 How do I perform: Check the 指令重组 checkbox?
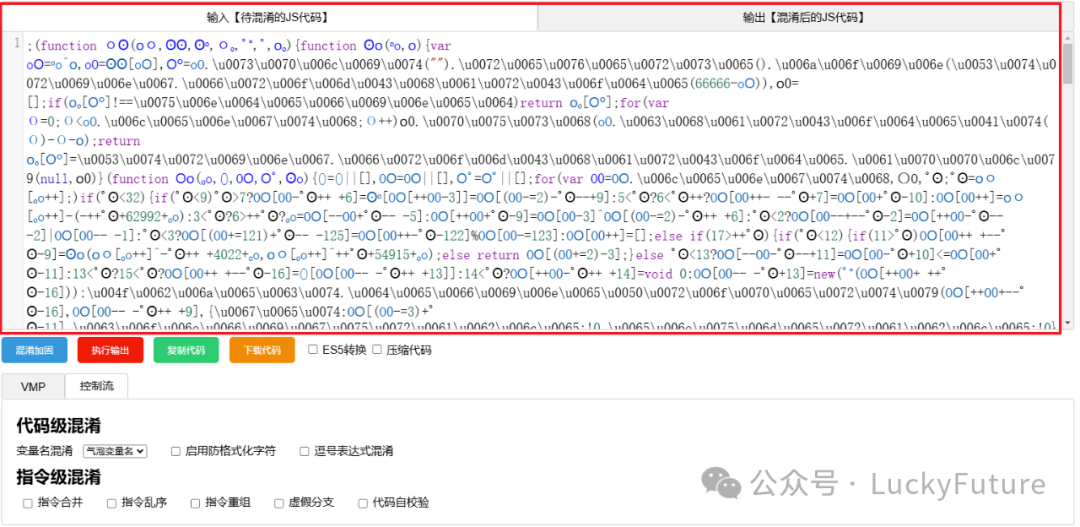(196, 503)
